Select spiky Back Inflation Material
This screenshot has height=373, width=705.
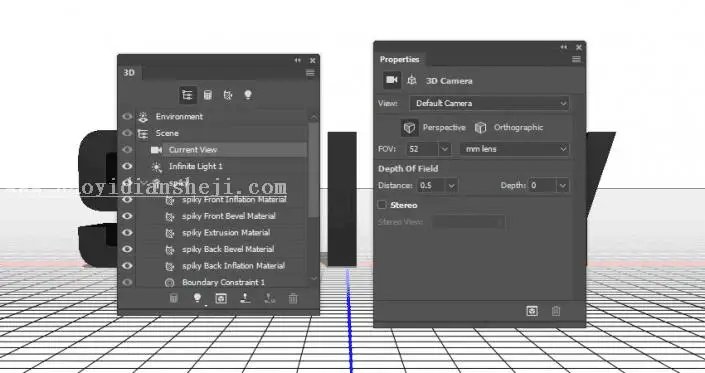coord(222,266)
